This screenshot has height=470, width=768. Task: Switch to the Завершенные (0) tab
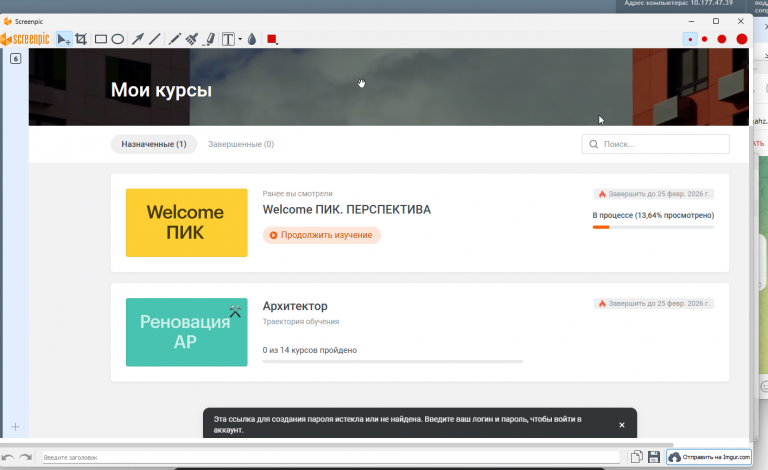coord(241,144)
